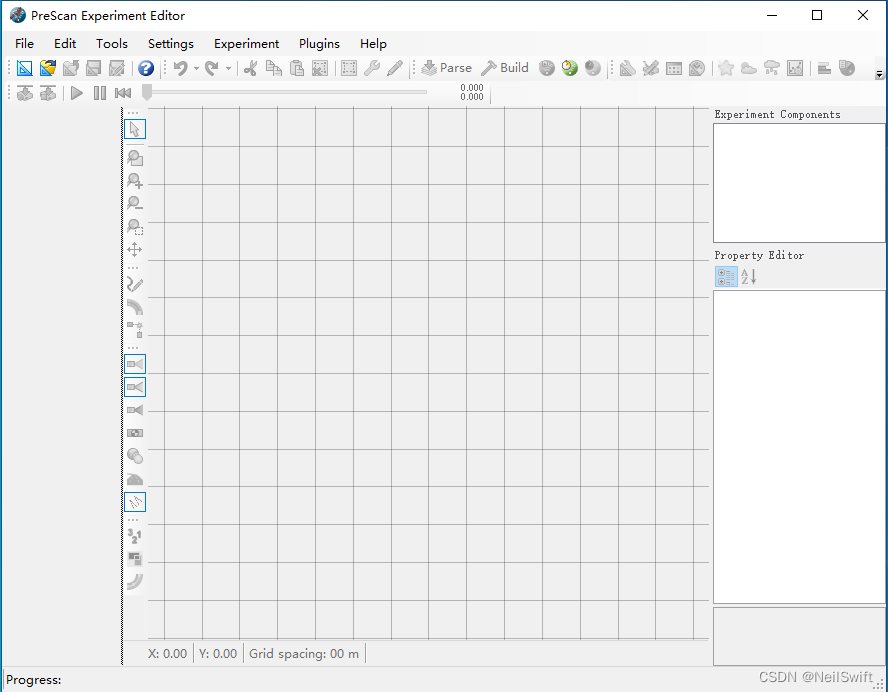Image resolution: width=888 pixels, height=692 pixels.
Task: Sort Property Editor alphabetically A-Z
Action: point(749,277)
